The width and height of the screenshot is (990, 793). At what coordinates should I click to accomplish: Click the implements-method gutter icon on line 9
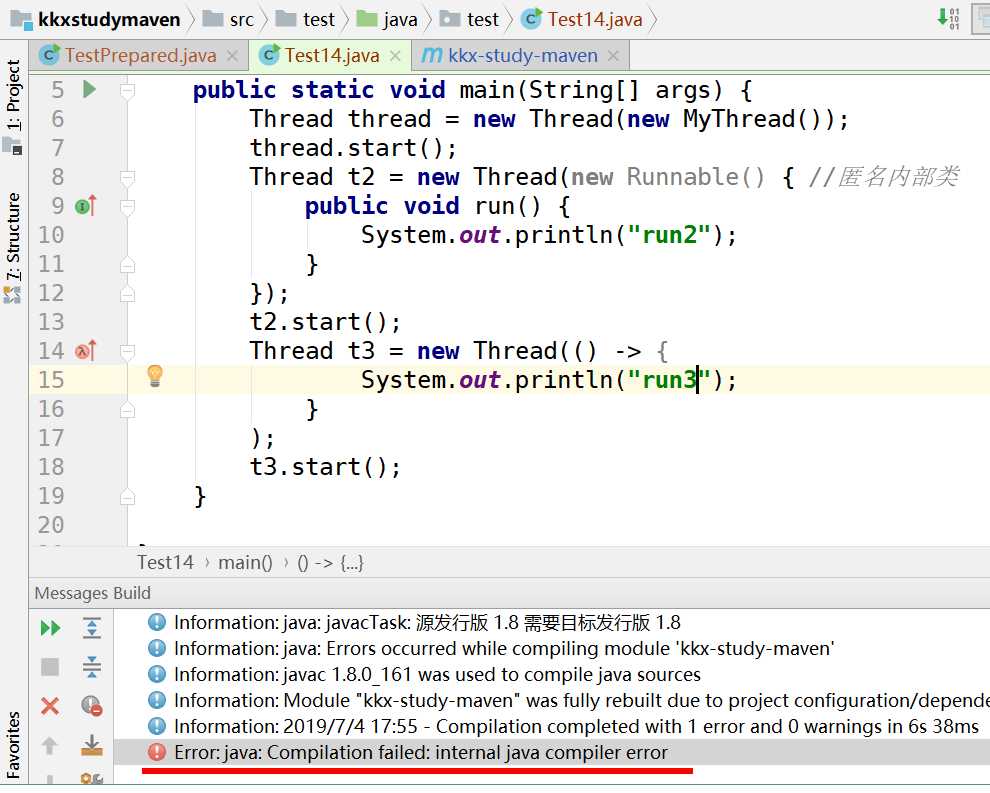coord(86,206)
